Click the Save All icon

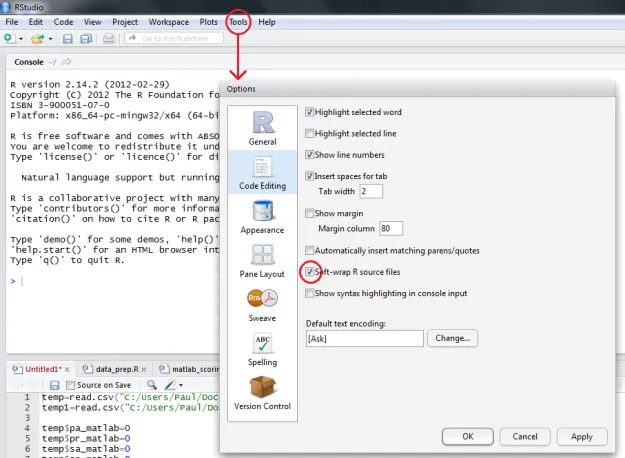(86, 39)
